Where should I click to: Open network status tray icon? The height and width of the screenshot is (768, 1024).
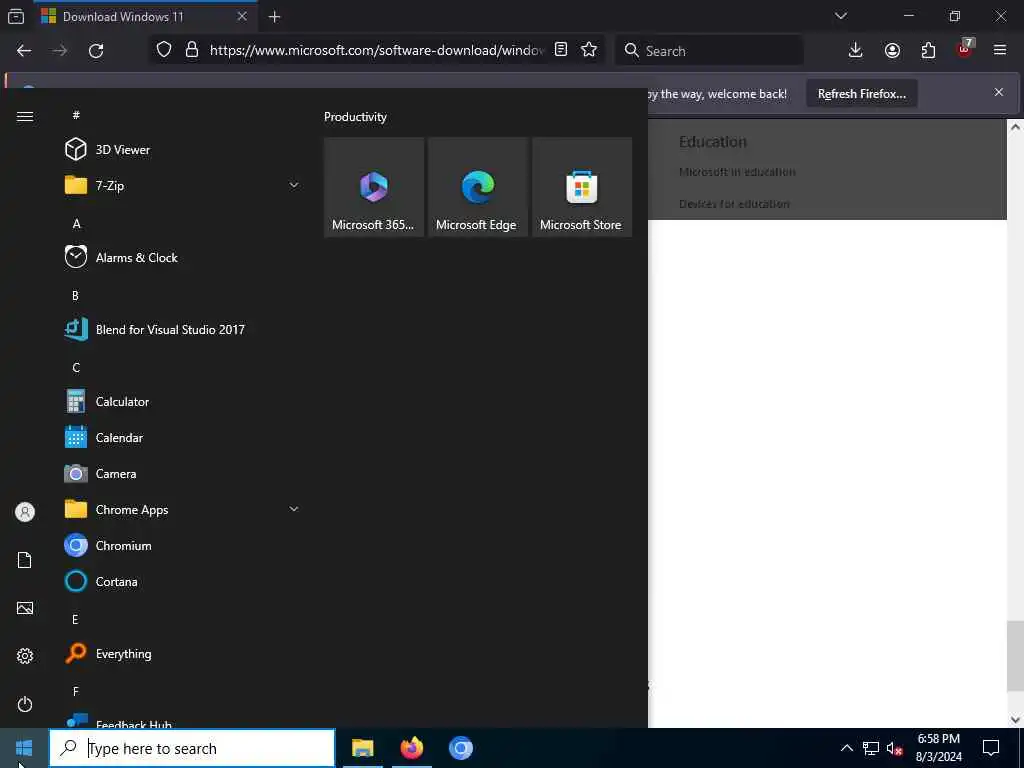point(871,748)
